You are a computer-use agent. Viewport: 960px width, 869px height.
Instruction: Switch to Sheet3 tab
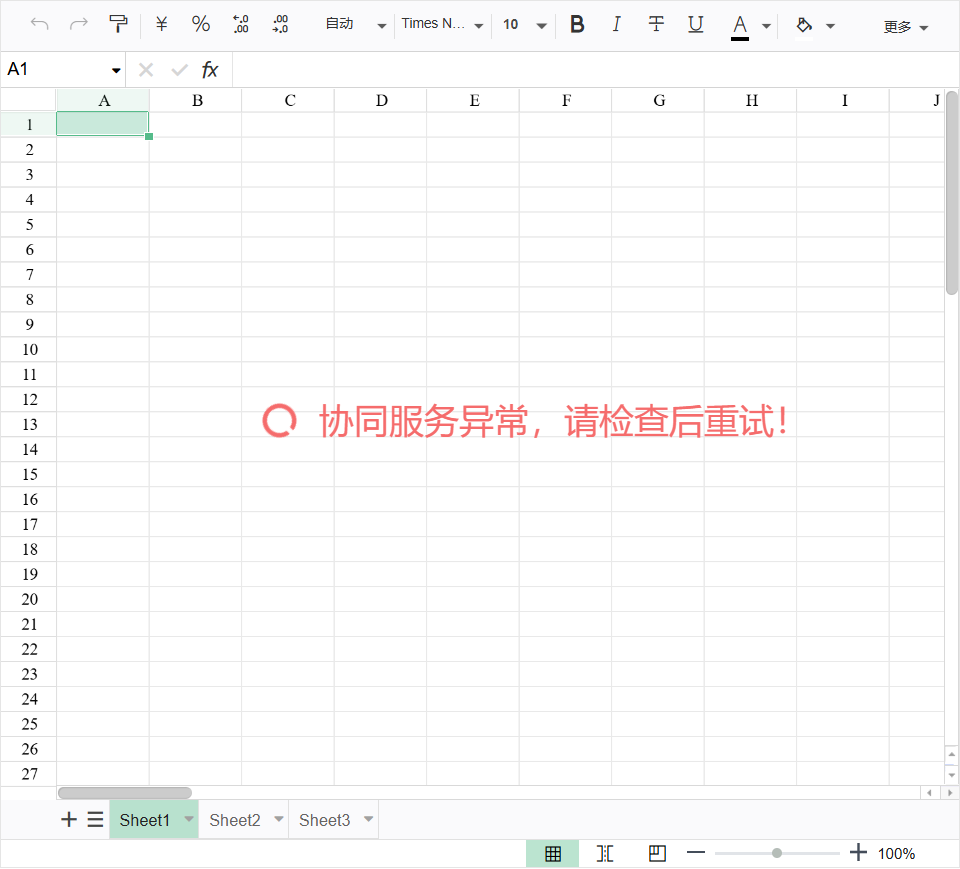(x=324, y=821)
